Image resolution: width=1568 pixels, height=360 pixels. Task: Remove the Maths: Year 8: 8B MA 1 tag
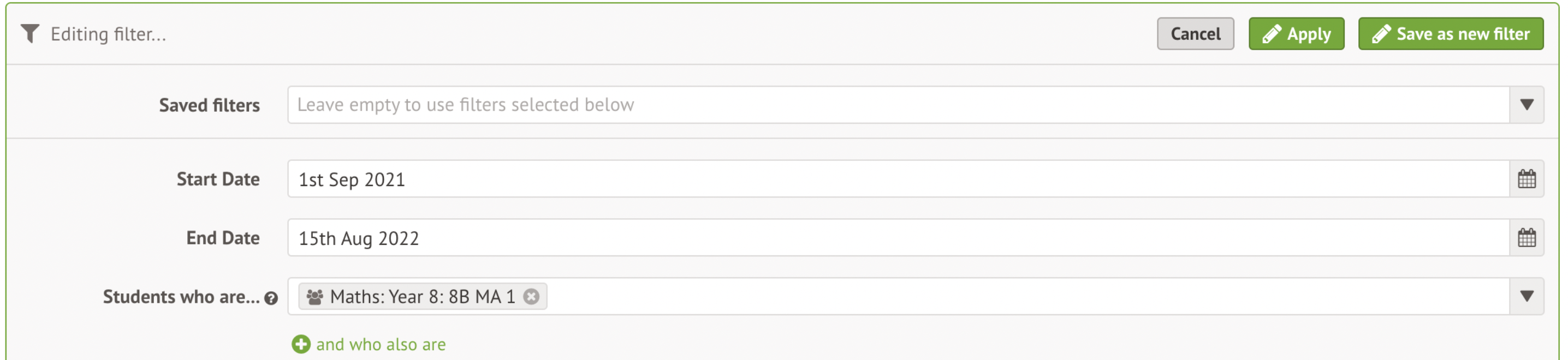coord(531,297)
